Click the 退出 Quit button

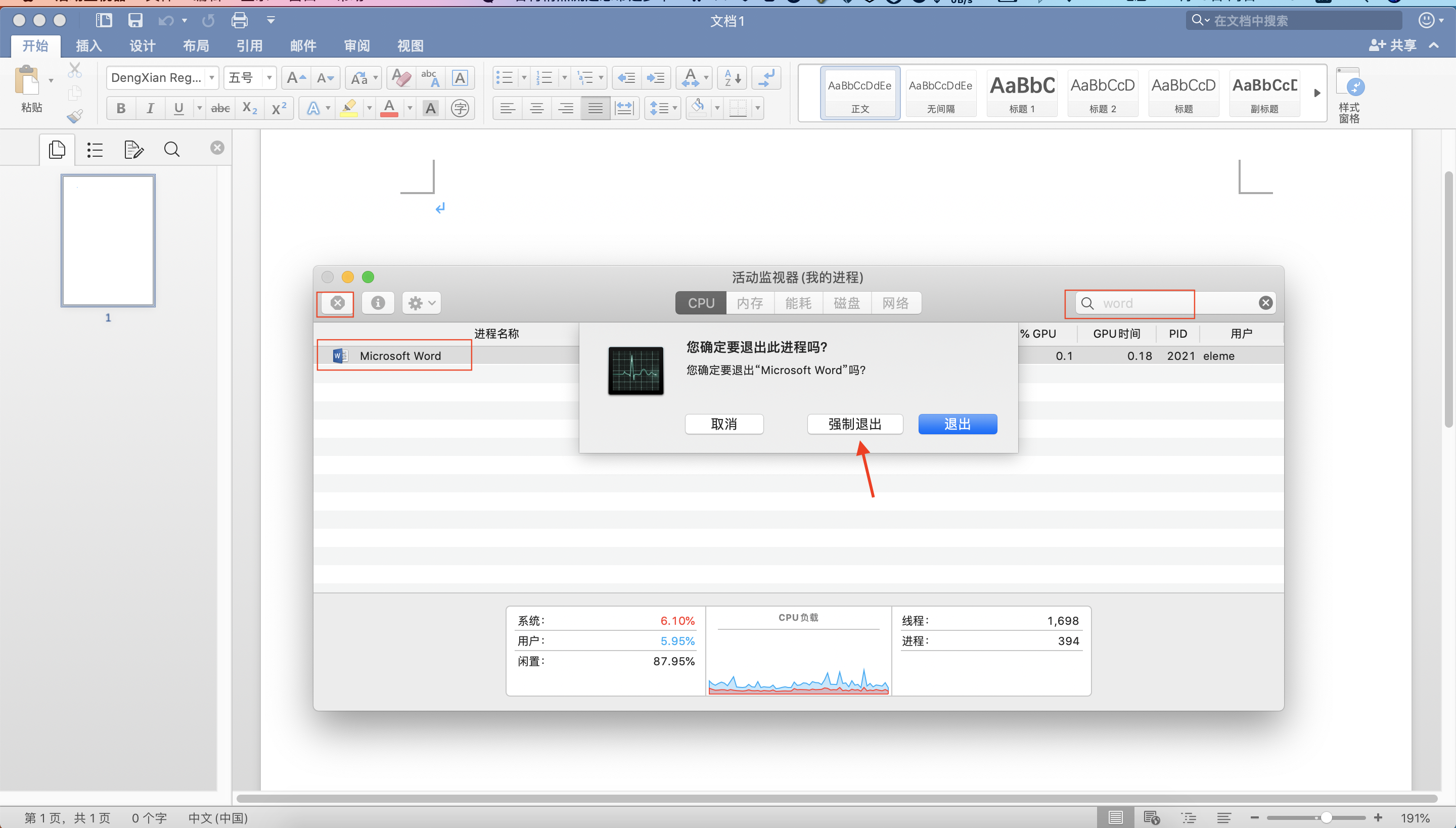click(x=957, y=424)
